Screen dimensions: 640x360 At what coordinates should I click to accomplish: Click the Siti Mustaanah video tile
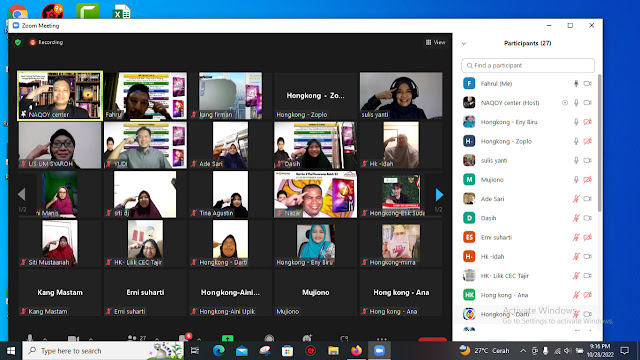pyautogui.click(x=60, y=244)
